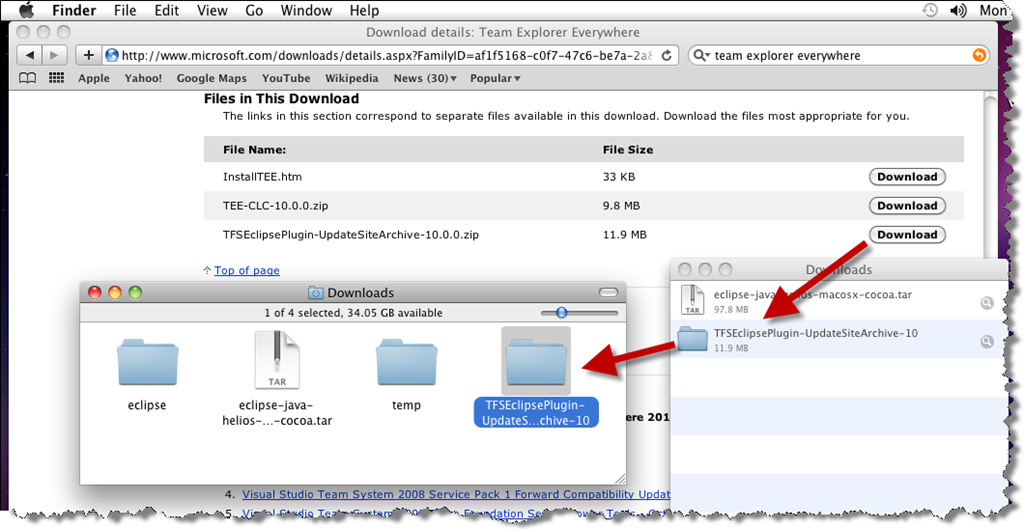Screen dimensions: 1024x529
Task: Download TFSEclipsePlugin-UpdateSiteArchive-10.0.0.zip file
Action: pyautogui.click(x=907, y=234)
